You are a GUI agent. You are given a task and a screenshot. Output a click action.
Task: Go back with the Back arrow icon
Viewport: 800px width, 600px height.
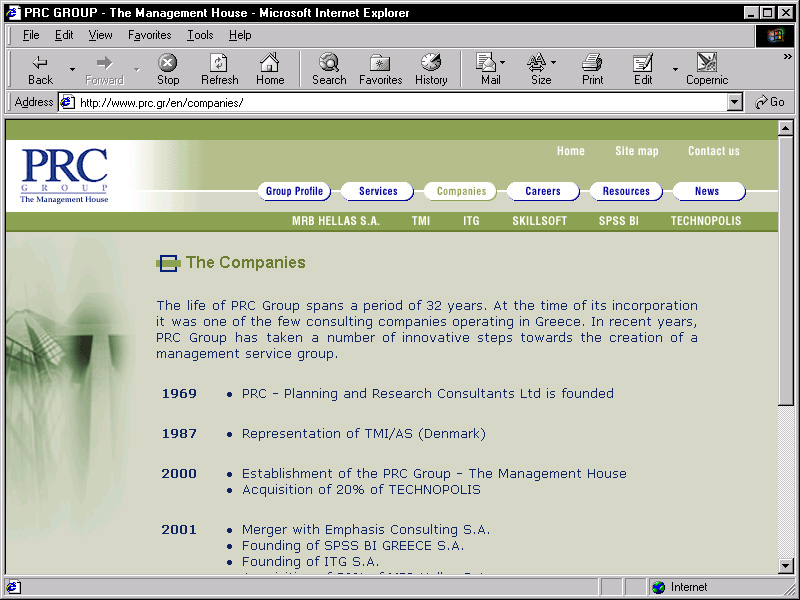coord(40,63)
